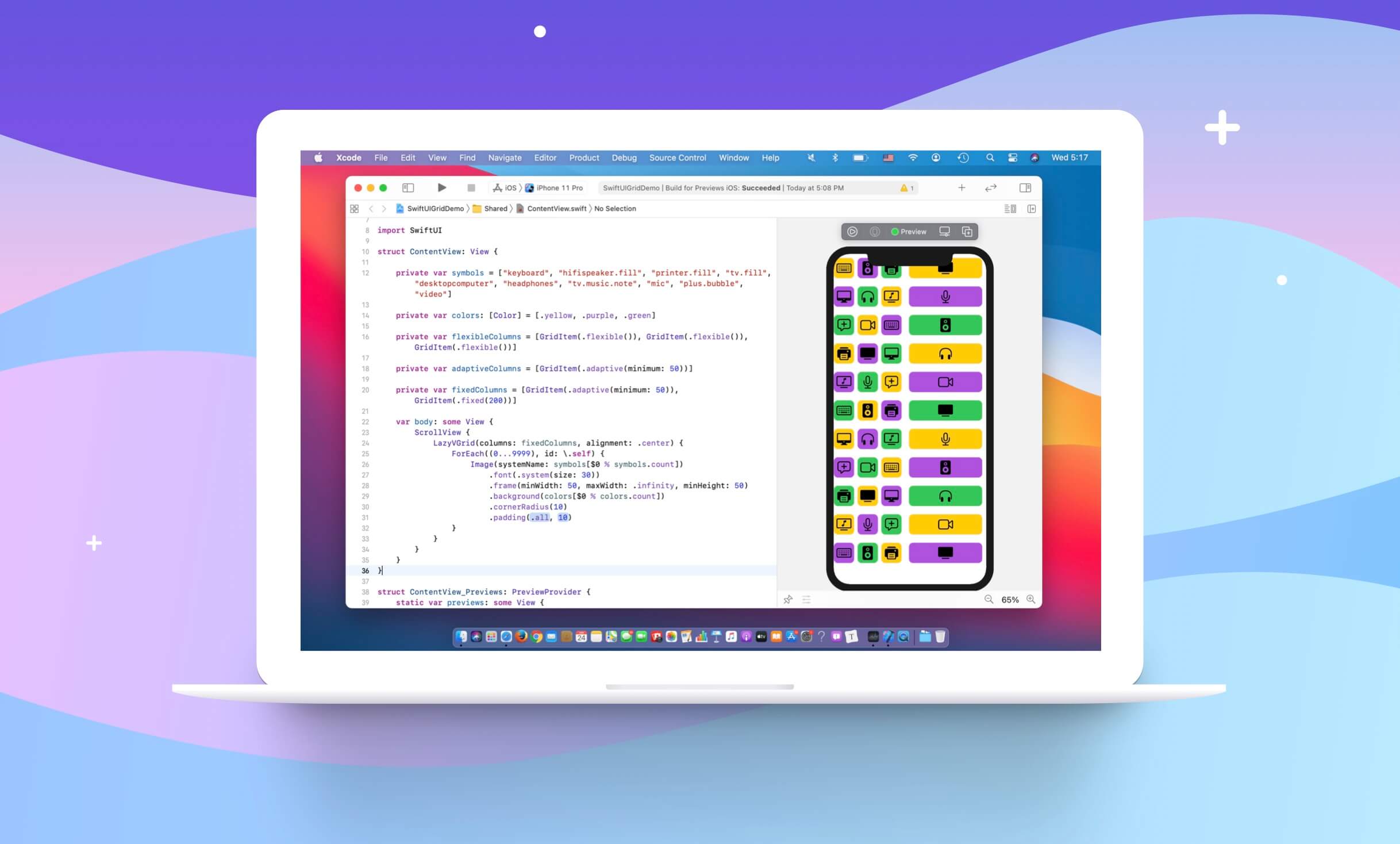Toggle the editor options (minimap) button
The image size is (1400, 844).
[1010, 209]
